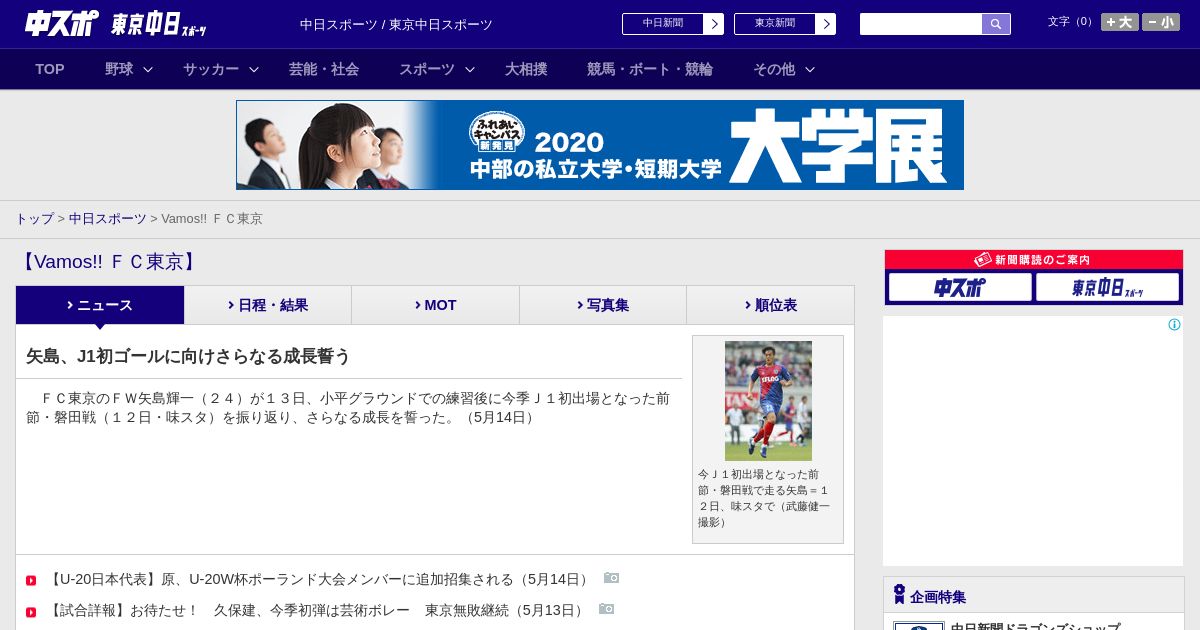Click the search magnifier icon button
Screen dimensions: 1200x630
(x=996, y=24)
